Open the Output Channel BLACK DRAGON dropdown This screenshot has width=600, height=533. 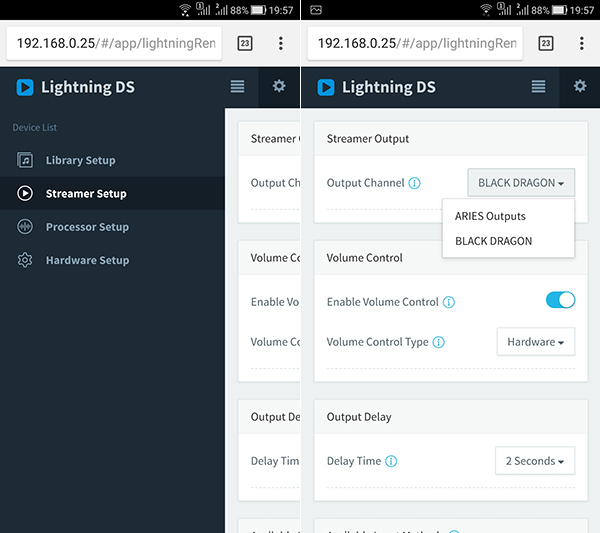[x=521, y=183]
